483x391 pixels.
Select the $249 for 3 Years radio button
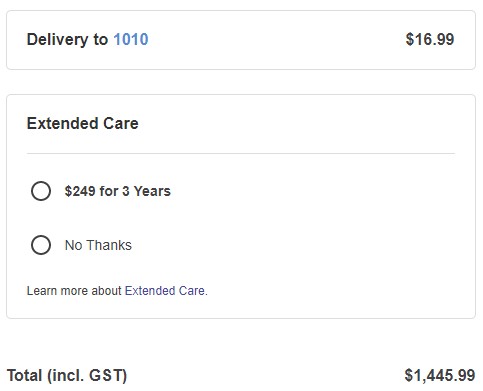point(41,191)
